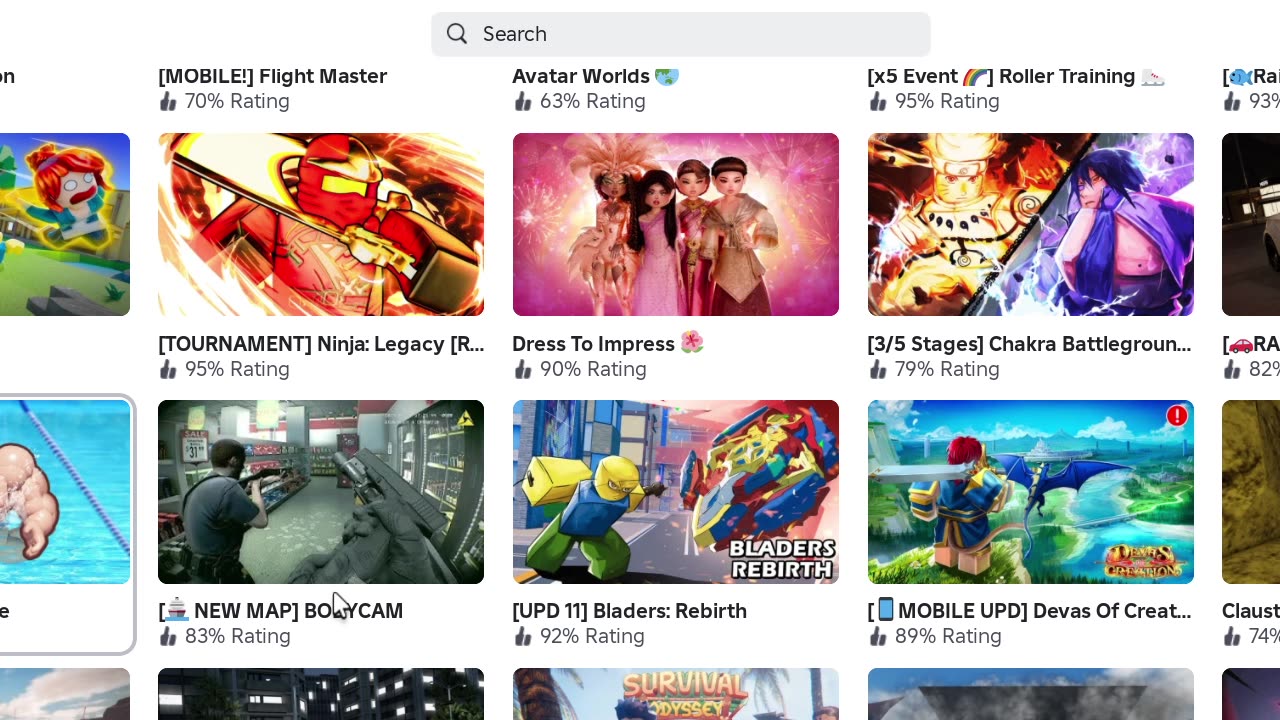Click the [NEW MAP] BODYCAM title

pos(281,611)
